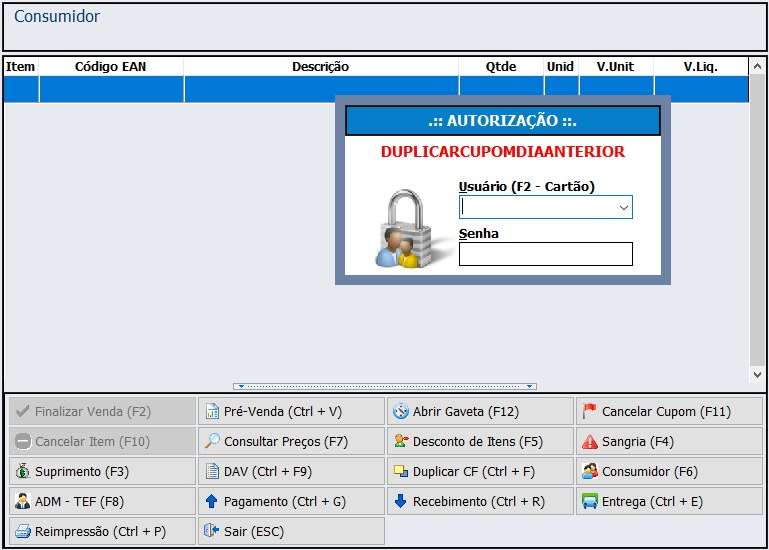Click the Sangria warning triangle icon
This screenshot has width=769, height=550.
[590, 441]
